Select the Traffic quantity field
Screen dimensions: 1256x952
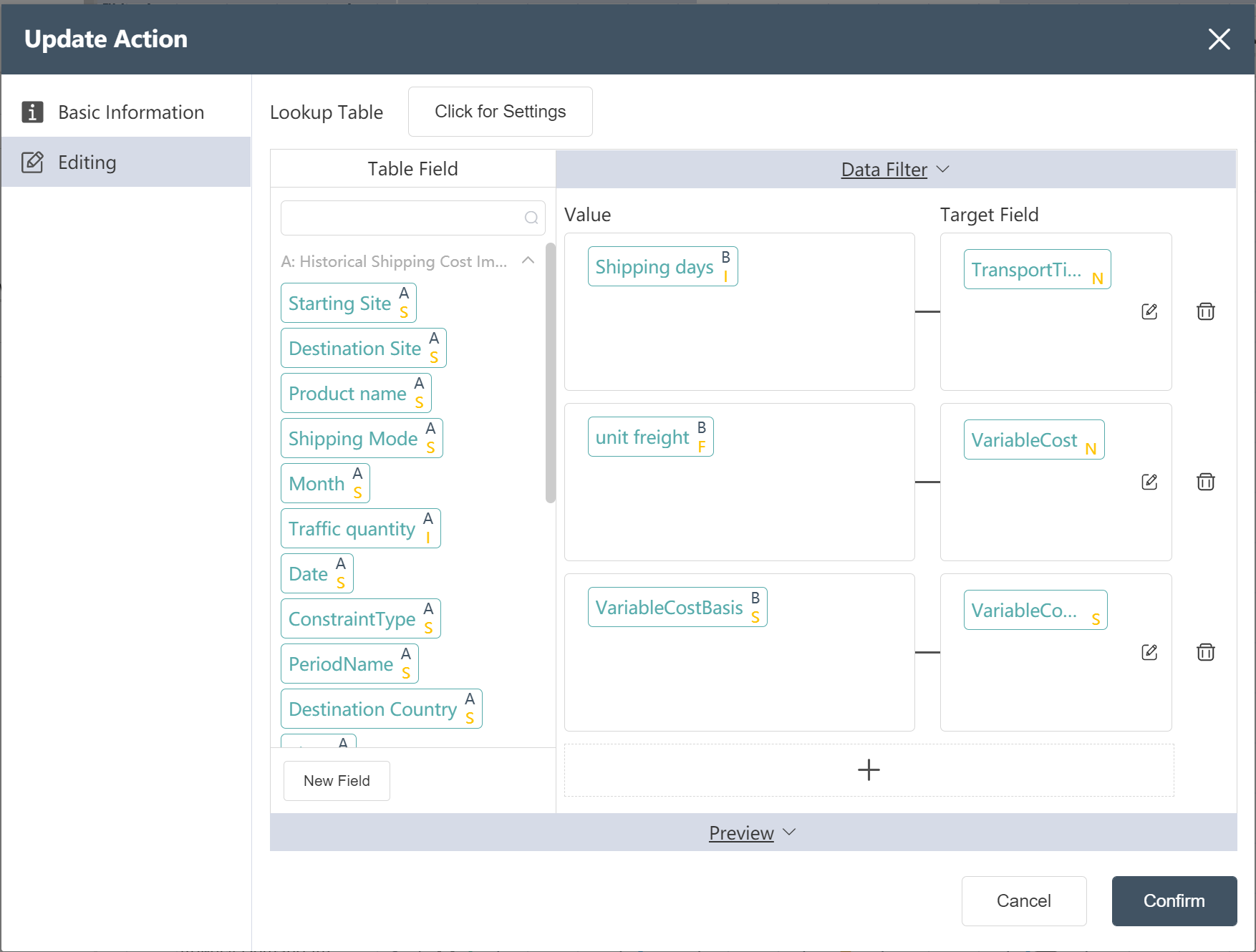361,528
